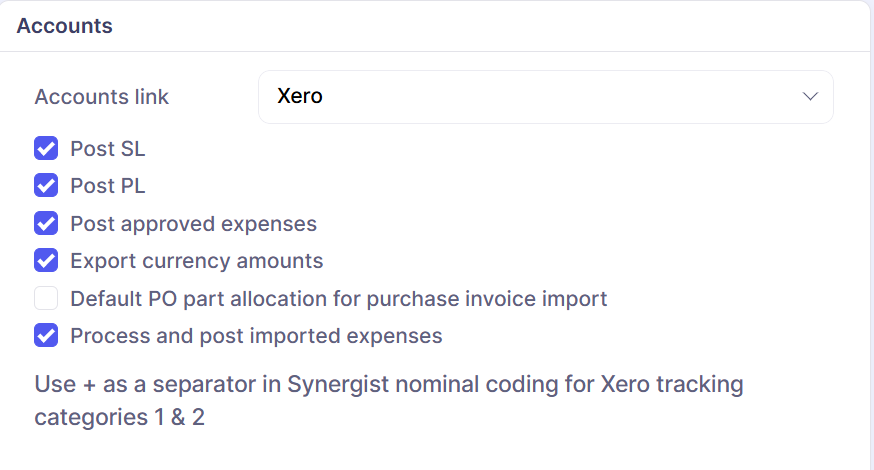
Task: Click the selected Xero value text
Action: coord(300,97)
